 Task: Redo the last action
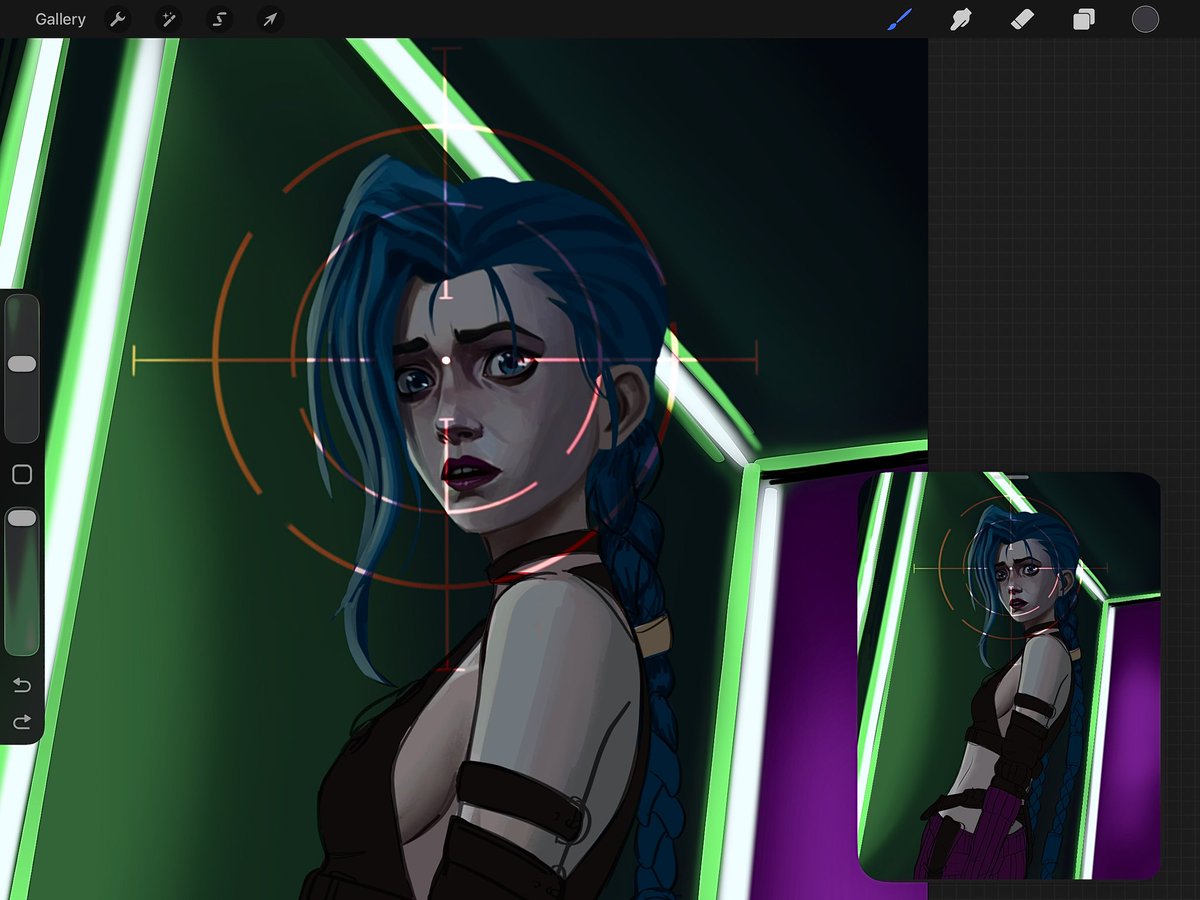point(22,722)
